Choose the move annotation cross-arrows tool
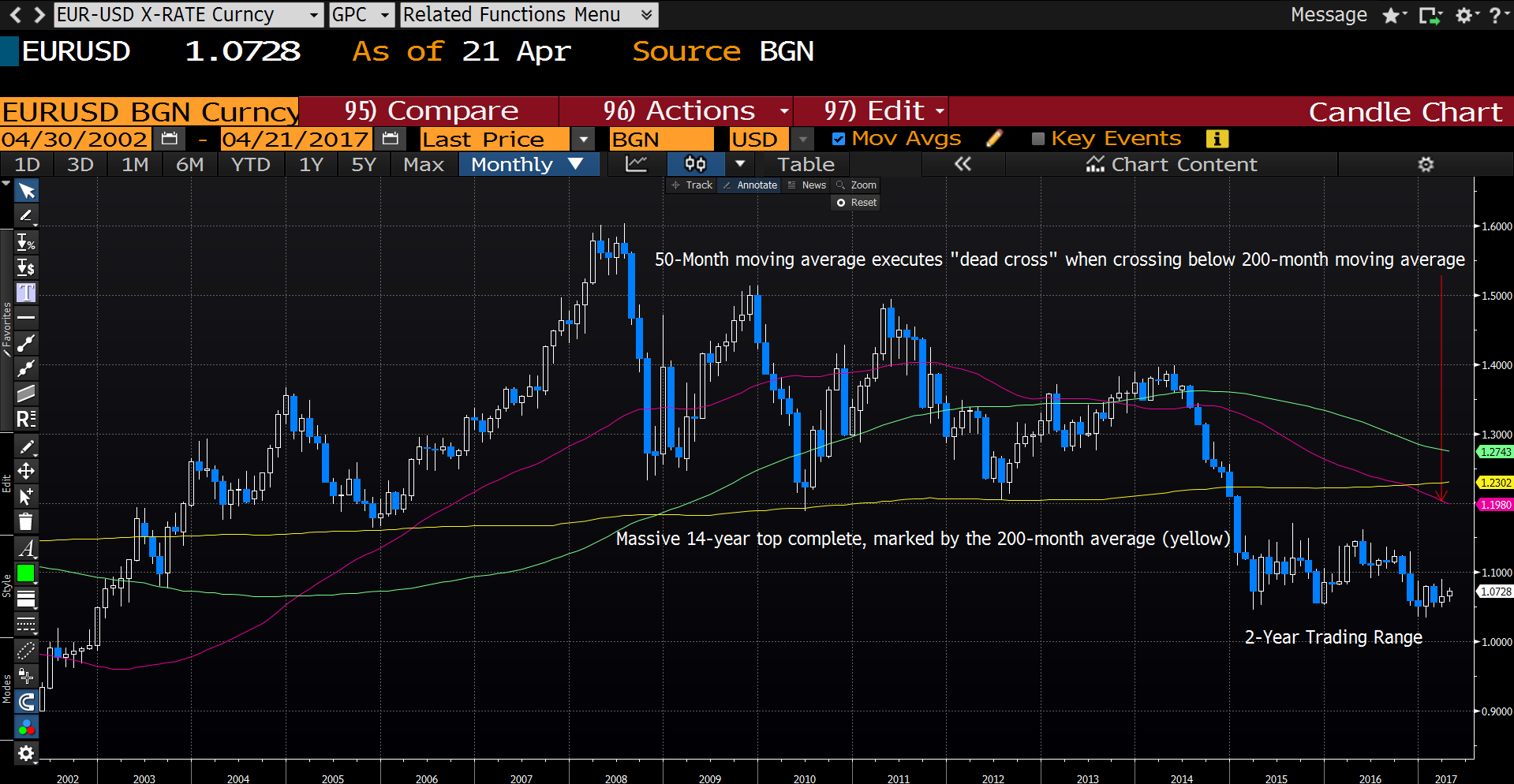1514x784 pixels. (x=26, y=472)
